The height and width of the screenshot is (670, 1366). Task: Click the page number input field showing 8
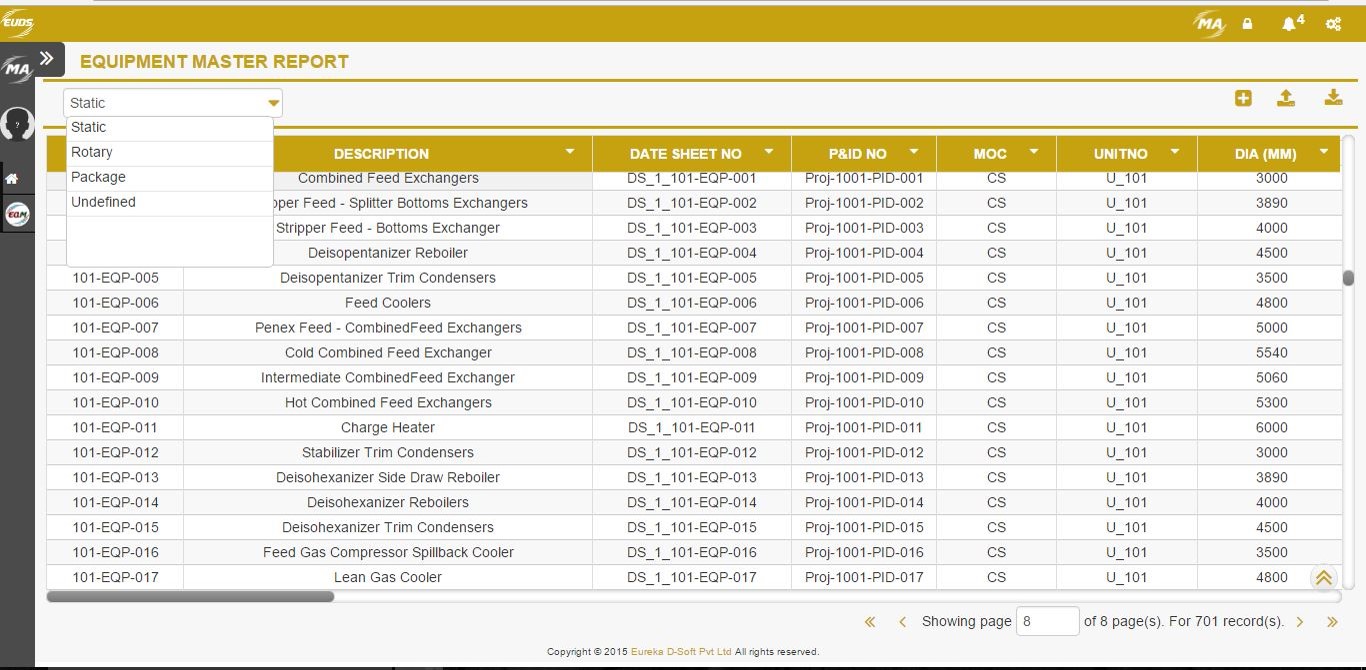click(1047, 621)
